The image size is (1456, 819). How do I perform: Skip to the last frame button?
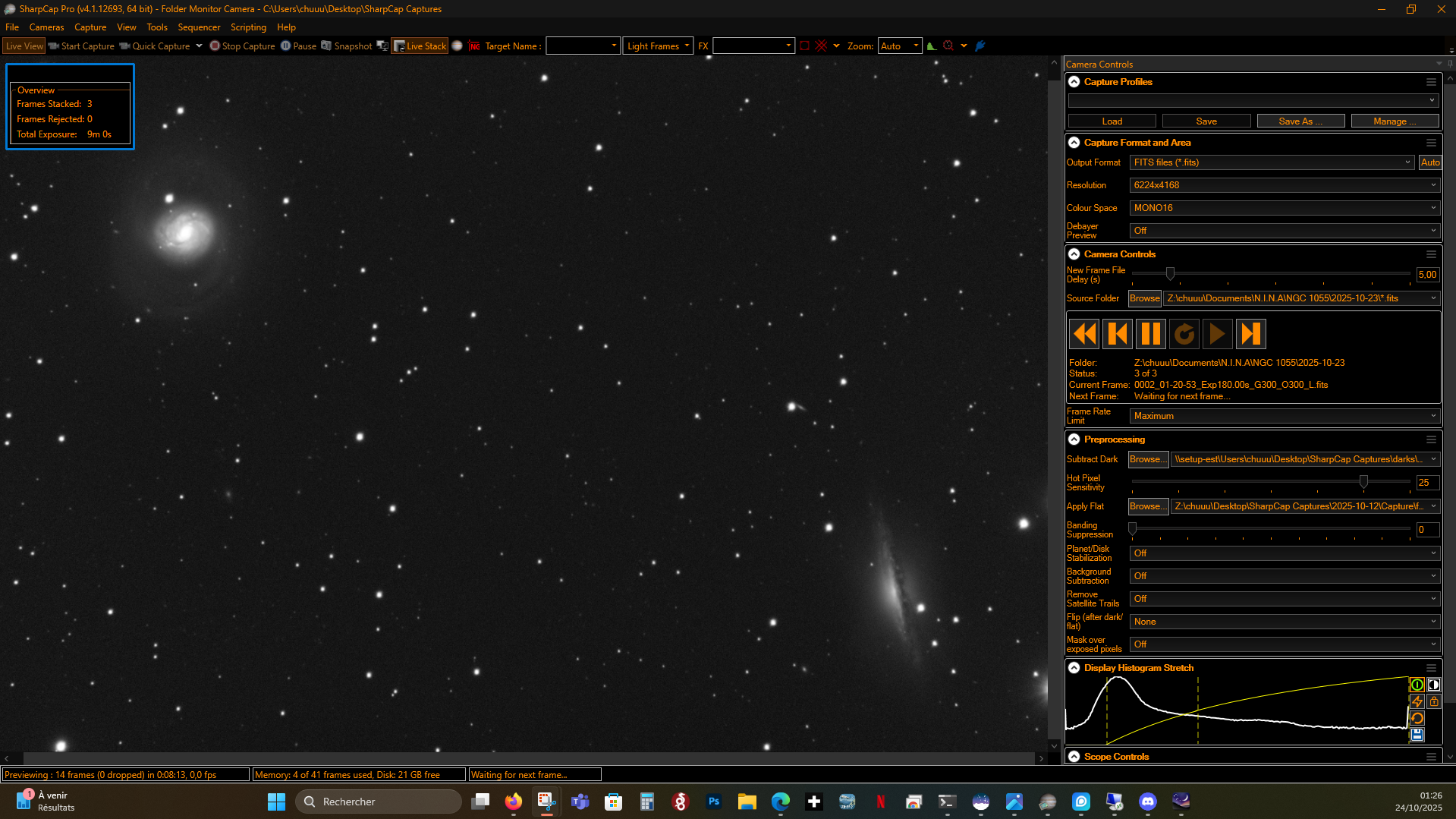(x=1250, y=334)
